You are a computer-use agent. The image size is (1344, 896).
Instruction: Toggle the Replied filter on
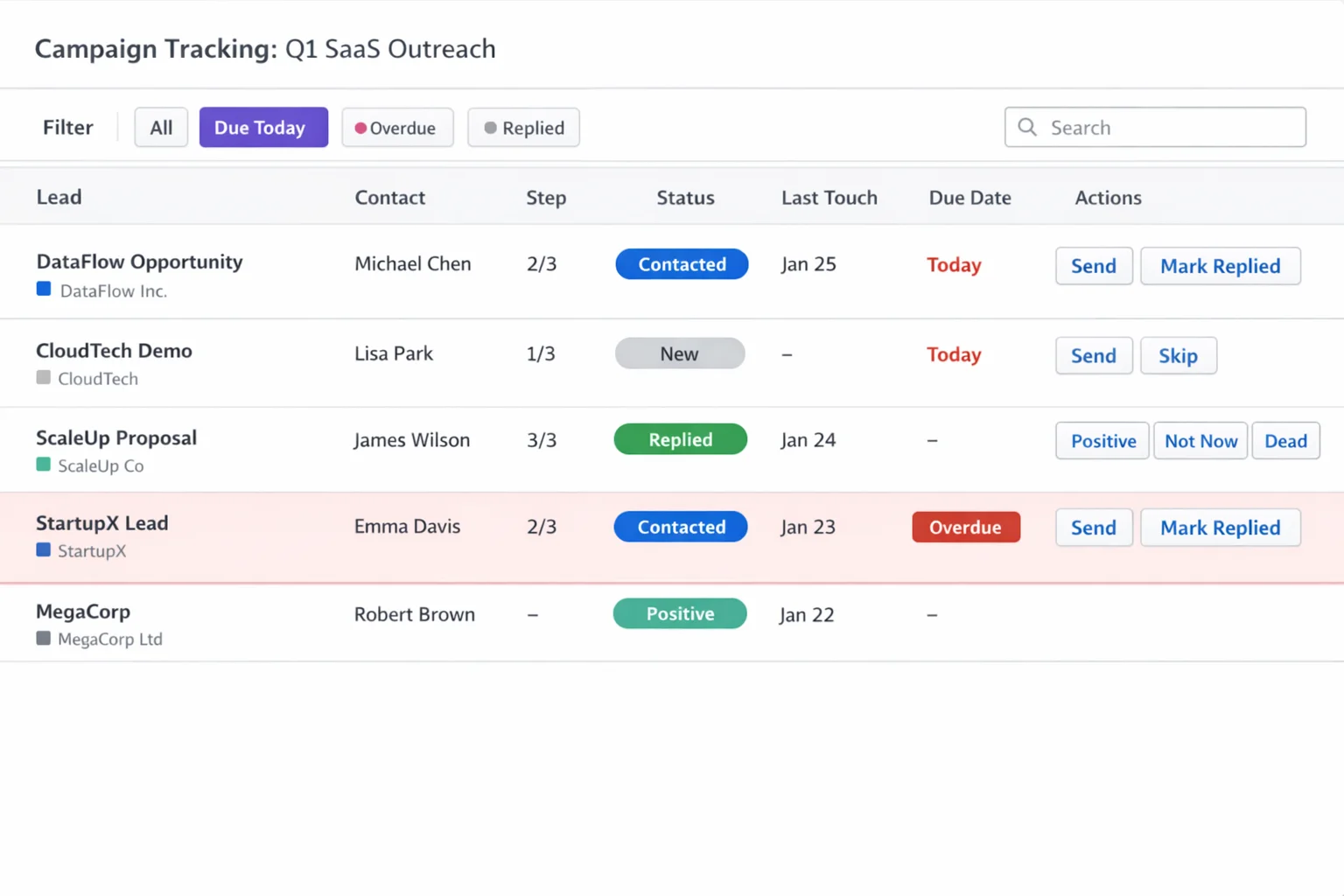[523, 128]
